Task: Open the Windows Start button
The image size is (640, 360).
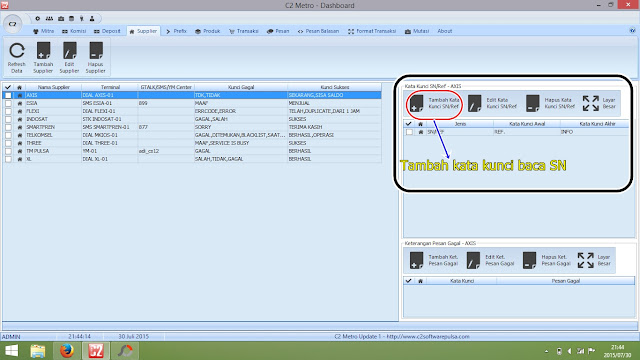Action: tap(11, 351)
